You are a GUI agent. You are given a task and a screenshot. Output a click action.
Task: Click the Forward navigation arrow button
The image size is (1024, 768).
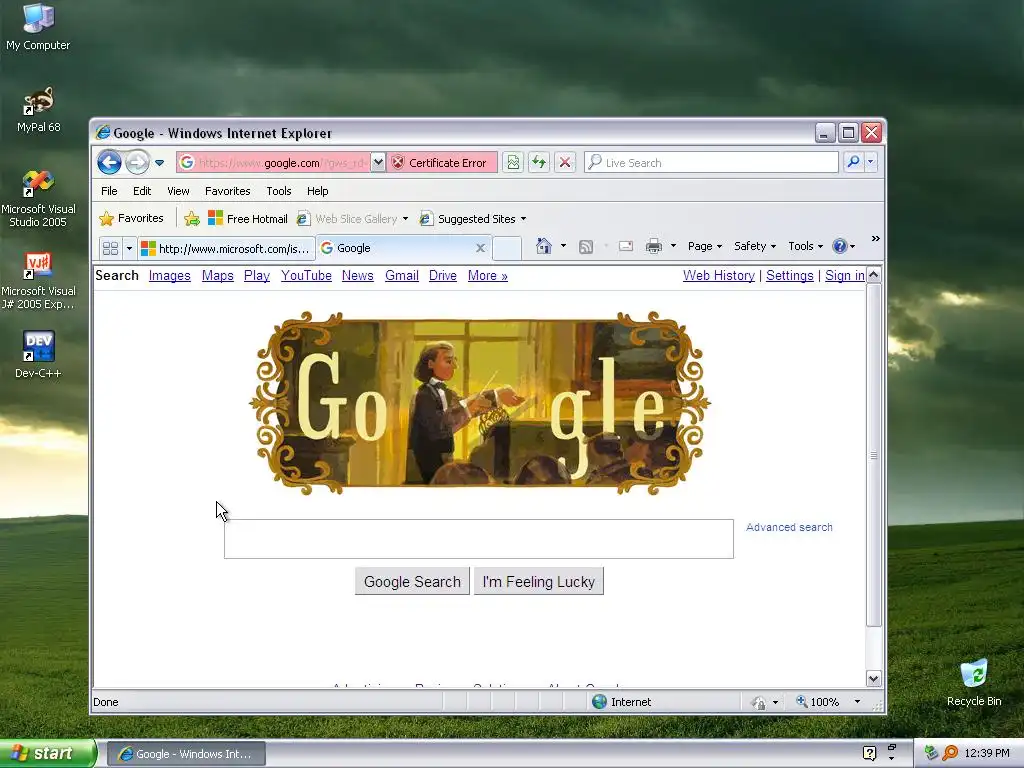137,162
